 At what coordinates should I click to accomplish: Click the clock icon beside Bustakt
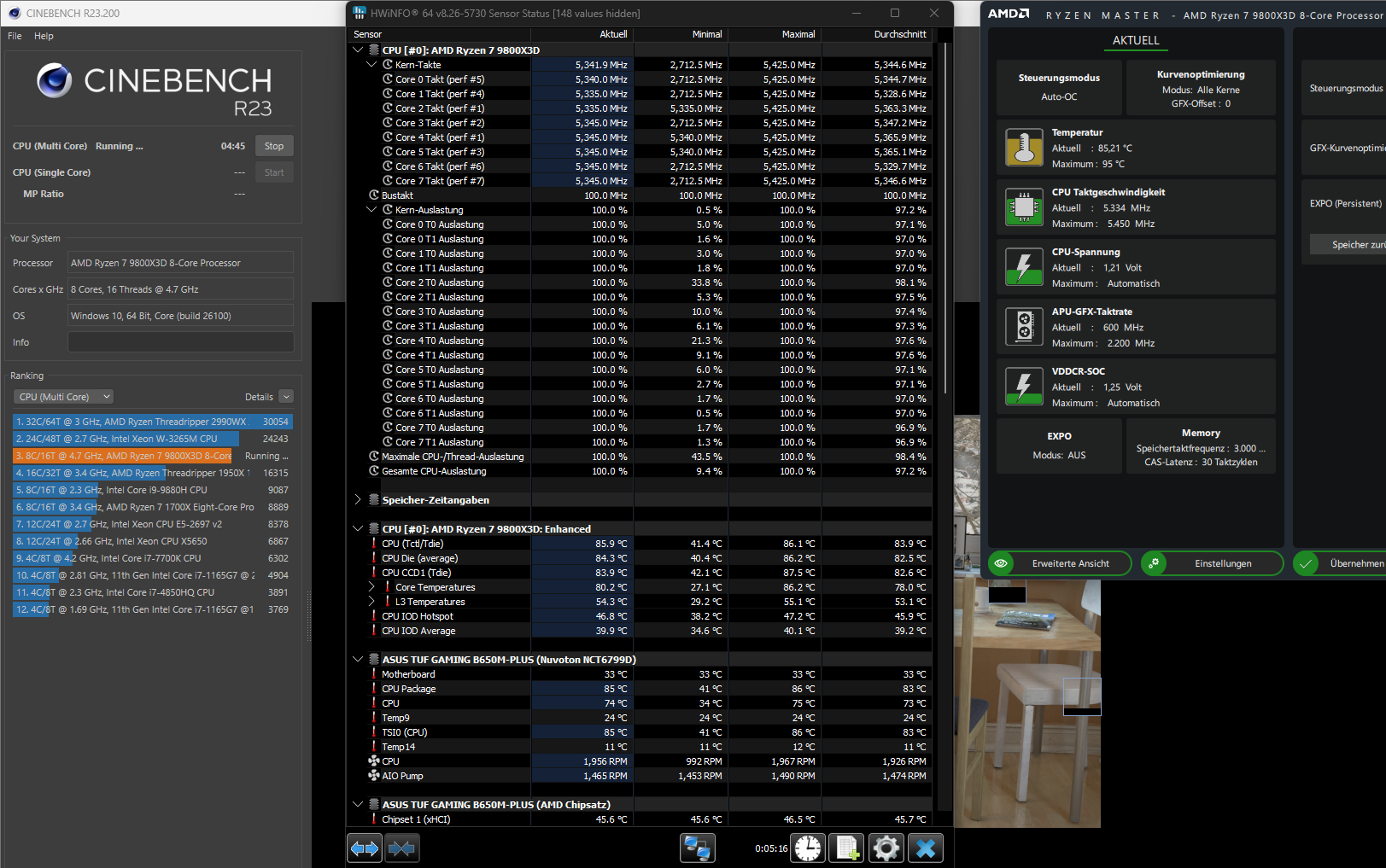pyautogui.click(x=374, y=195)
